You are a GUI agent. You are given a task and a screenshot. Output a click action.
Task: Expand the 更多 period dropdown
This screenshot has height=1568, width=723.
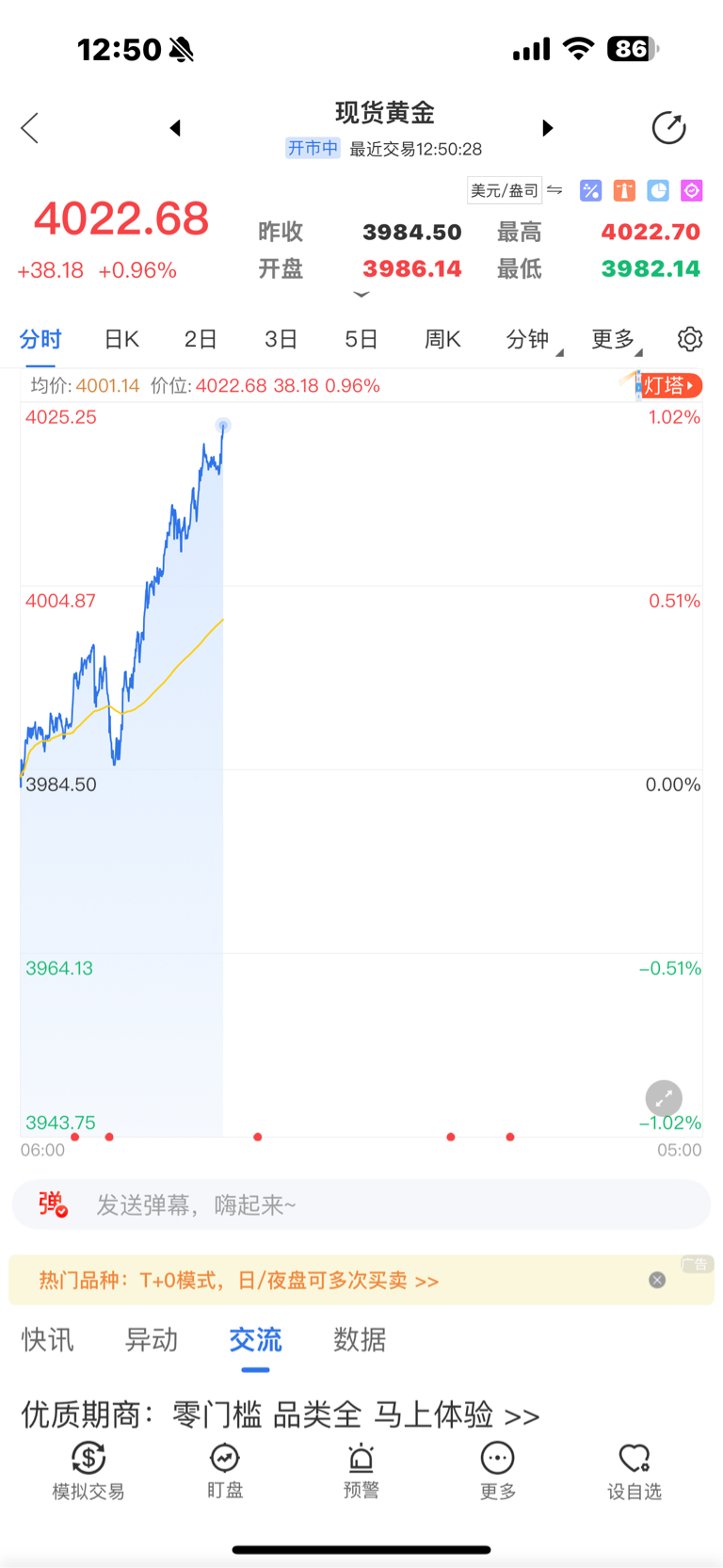point(614,340)
